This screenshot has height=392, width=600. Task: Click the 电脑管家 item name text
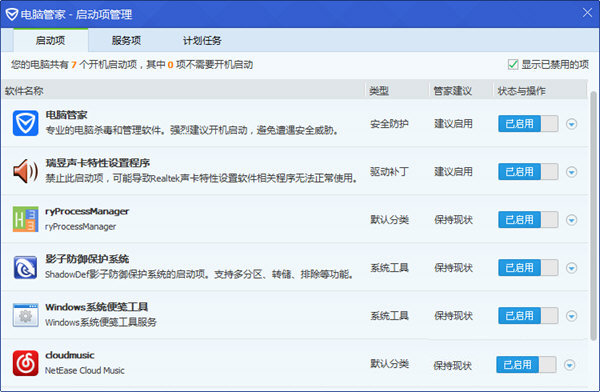(x=66, y=114)
